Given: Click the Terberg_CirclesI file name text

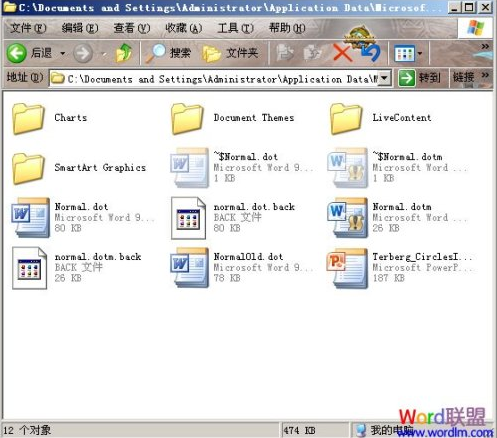Looking at the screenshot, I should click(422, 257).
